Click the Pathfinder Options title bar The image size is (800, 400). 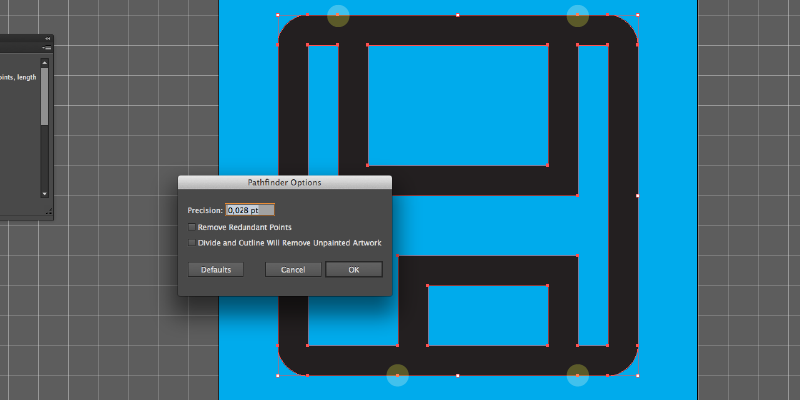tap(285, 182)
